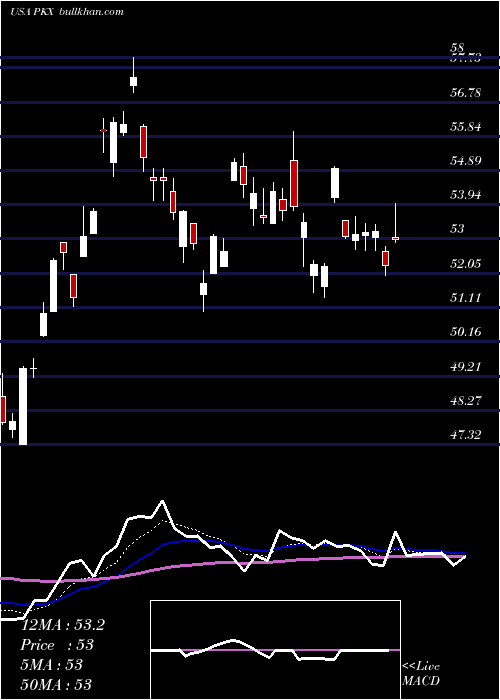Select the 50.16 price axis label
Image resolution: width=500 pixels, height=700 pixels.
(466, 331)
